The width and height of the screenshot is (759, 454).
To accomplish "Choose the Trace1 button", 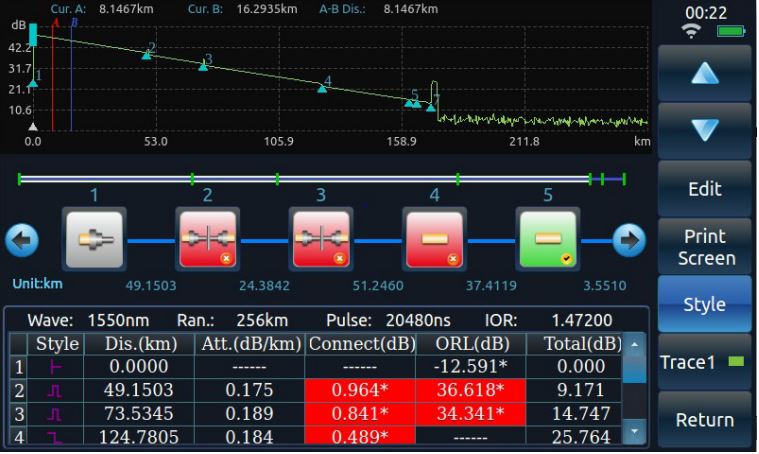I will (x=705, y=362).
